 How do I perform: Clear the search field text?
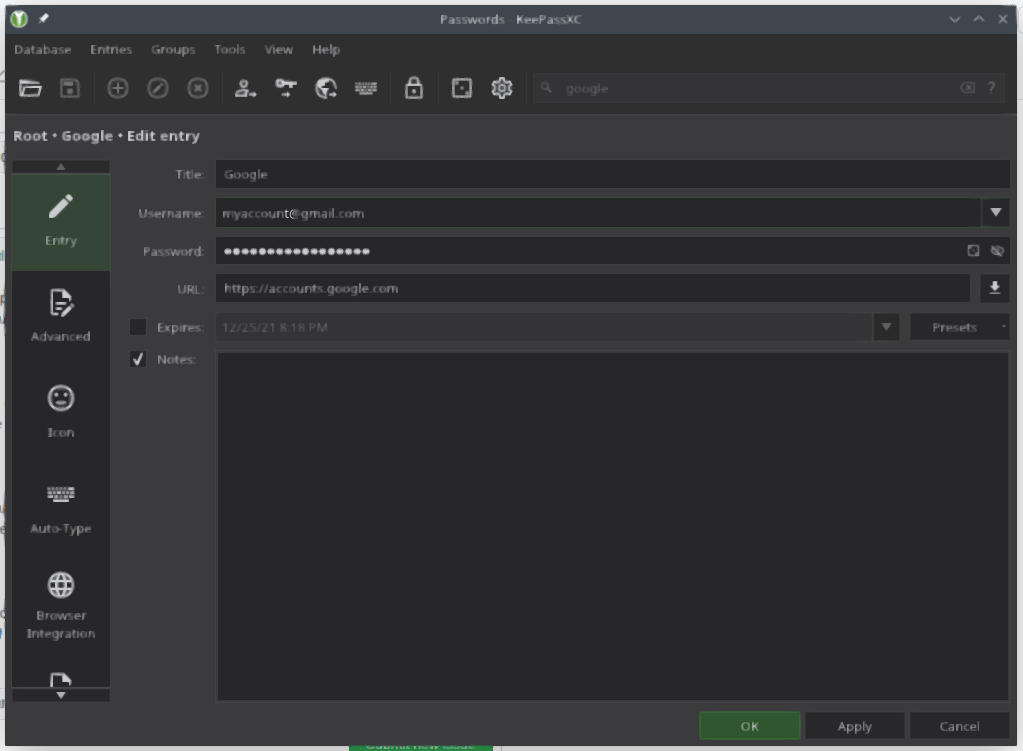tap(968, 88)
